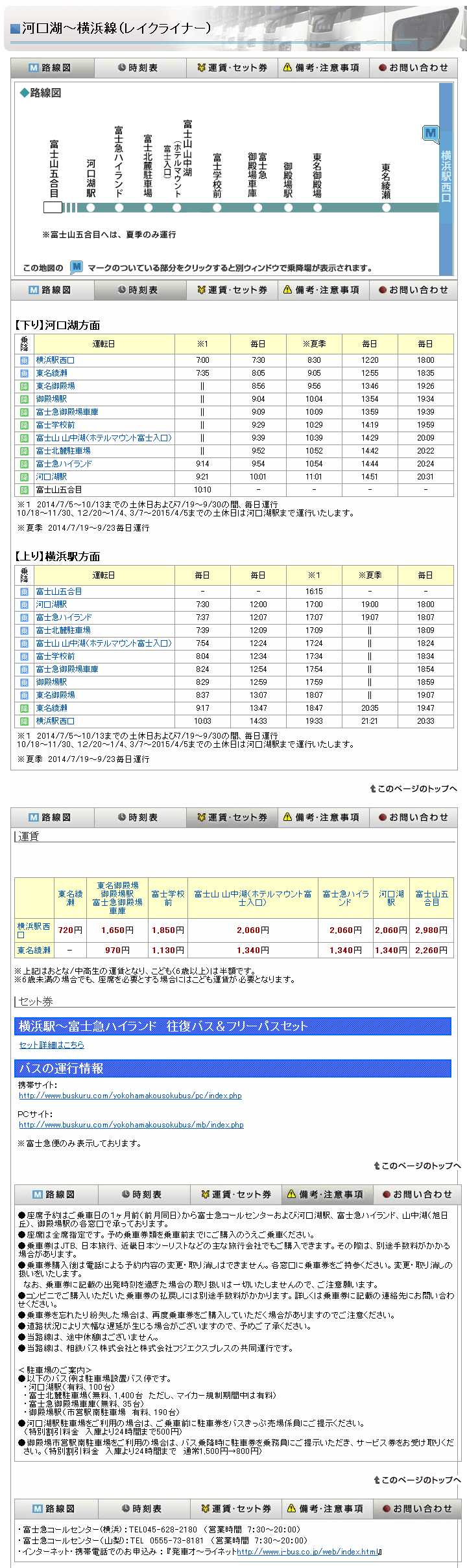Open 東名綾瀬 stop link in 上り timetable
This screenshot has width=467, height=1568.
click(51, 708)
